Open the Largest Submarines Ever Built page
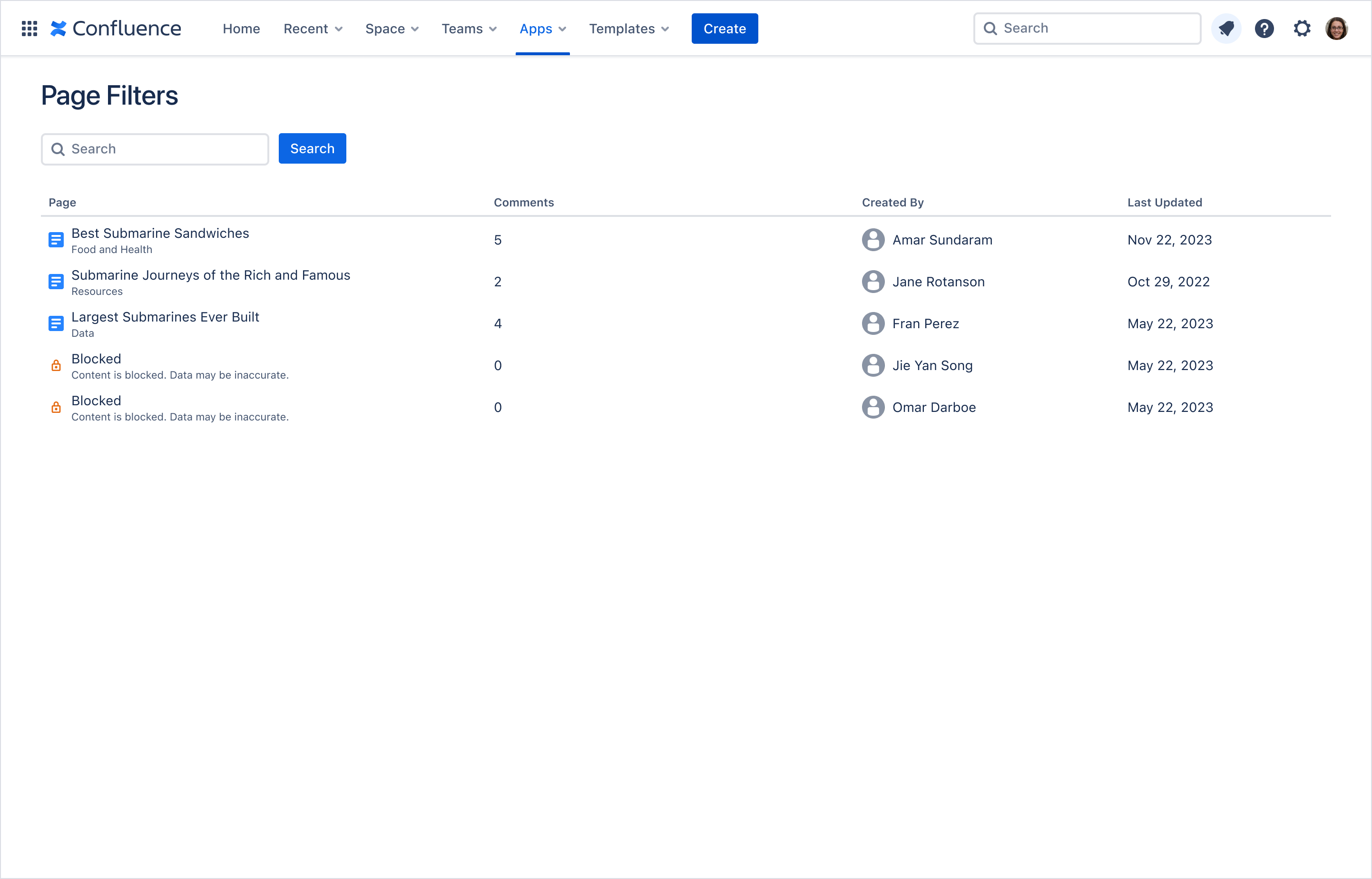 (x=165, y=317)
